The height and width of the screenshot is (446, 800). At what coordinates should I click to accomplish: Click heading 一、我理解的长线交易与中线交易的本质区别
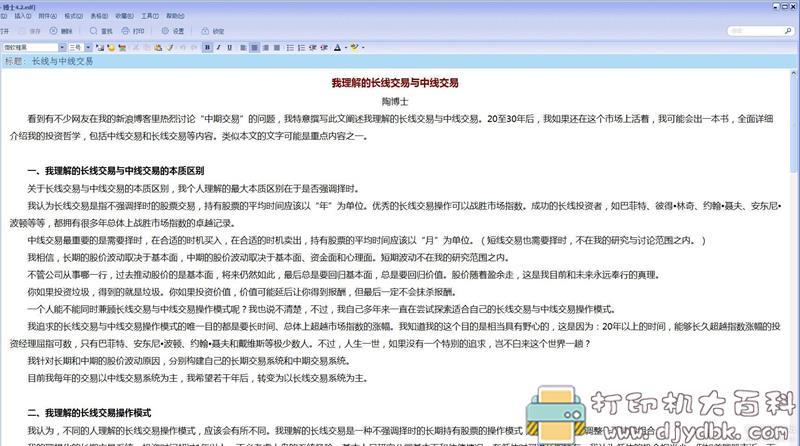pos(116,171)
